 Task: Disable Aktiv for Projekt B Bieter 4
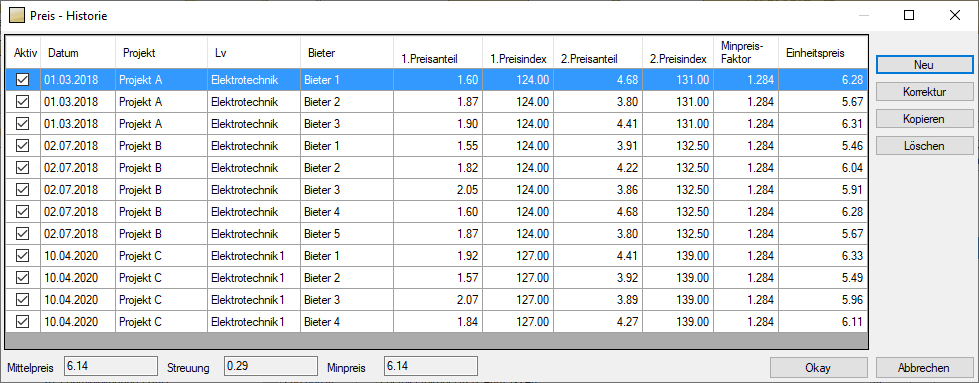pyautogui.click(x=22, y=212)
